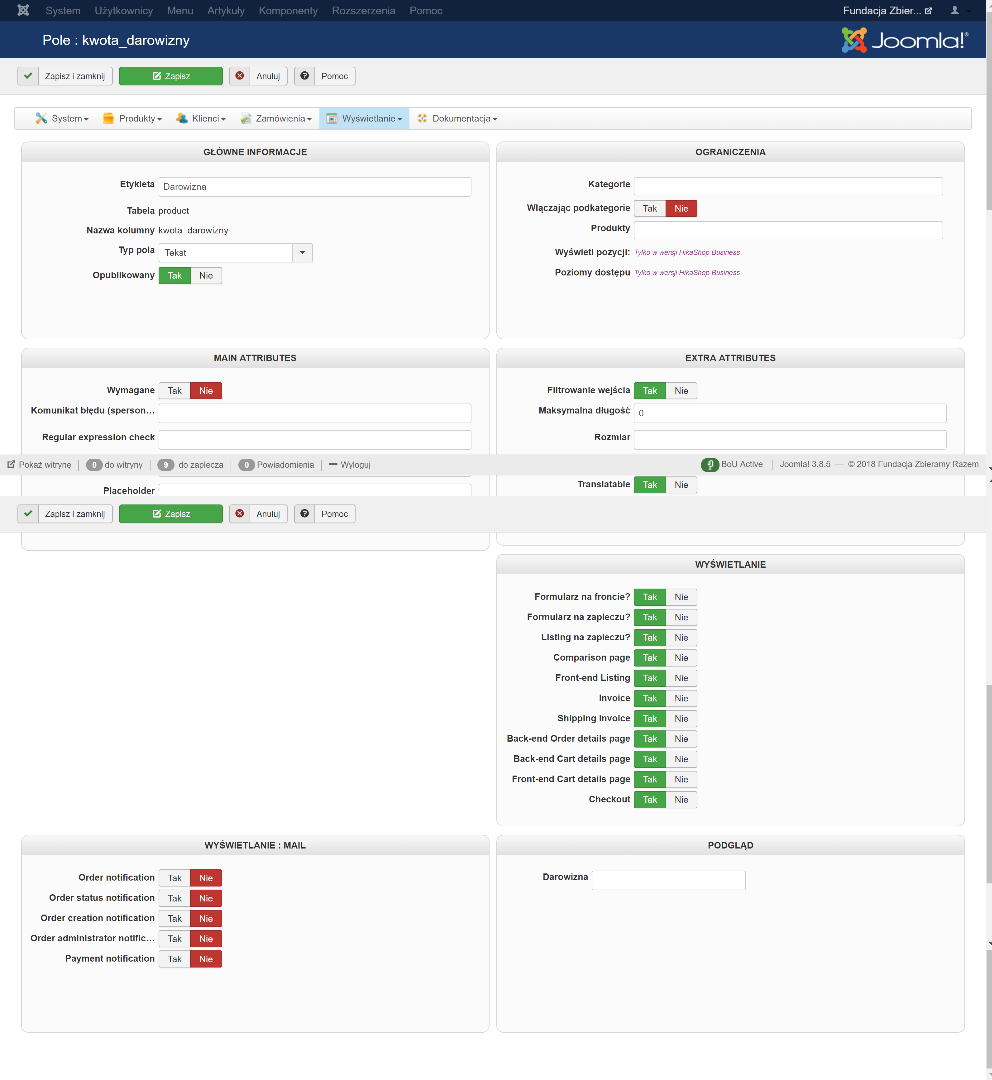Open the Użytkownicy menu
This screenshot has height=1080, width=992.
[x=124, y=10]
